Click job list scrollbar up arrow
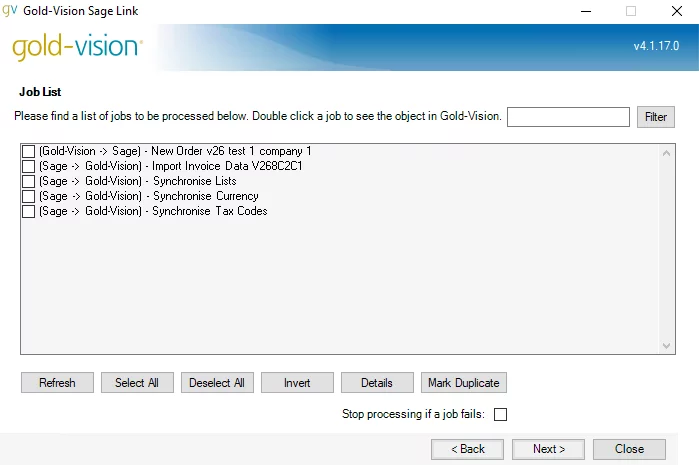This screenshot has height=465, width=699. [x=666, y=153]
